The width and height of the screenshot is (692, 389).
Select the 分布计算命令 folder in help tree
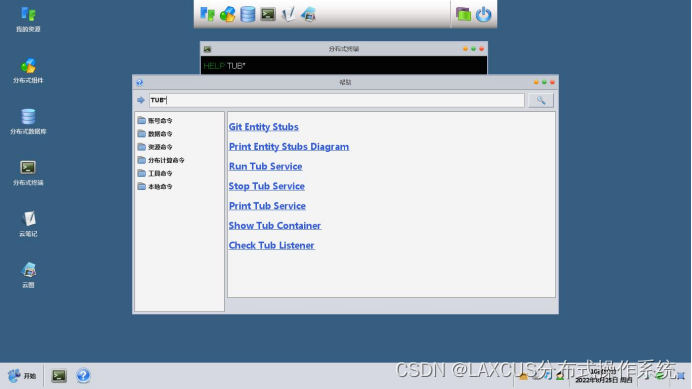tap(161, 160)
